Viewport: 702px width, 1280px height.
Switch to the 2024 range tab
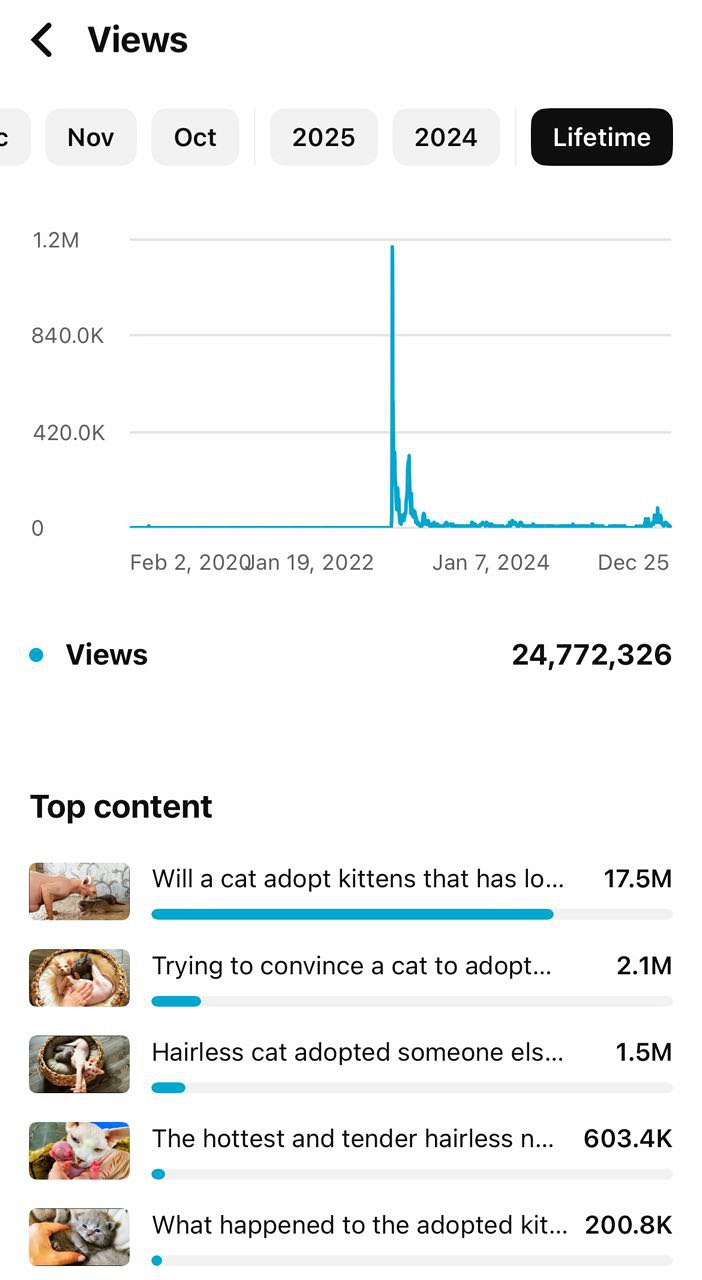tap(446, 137)
